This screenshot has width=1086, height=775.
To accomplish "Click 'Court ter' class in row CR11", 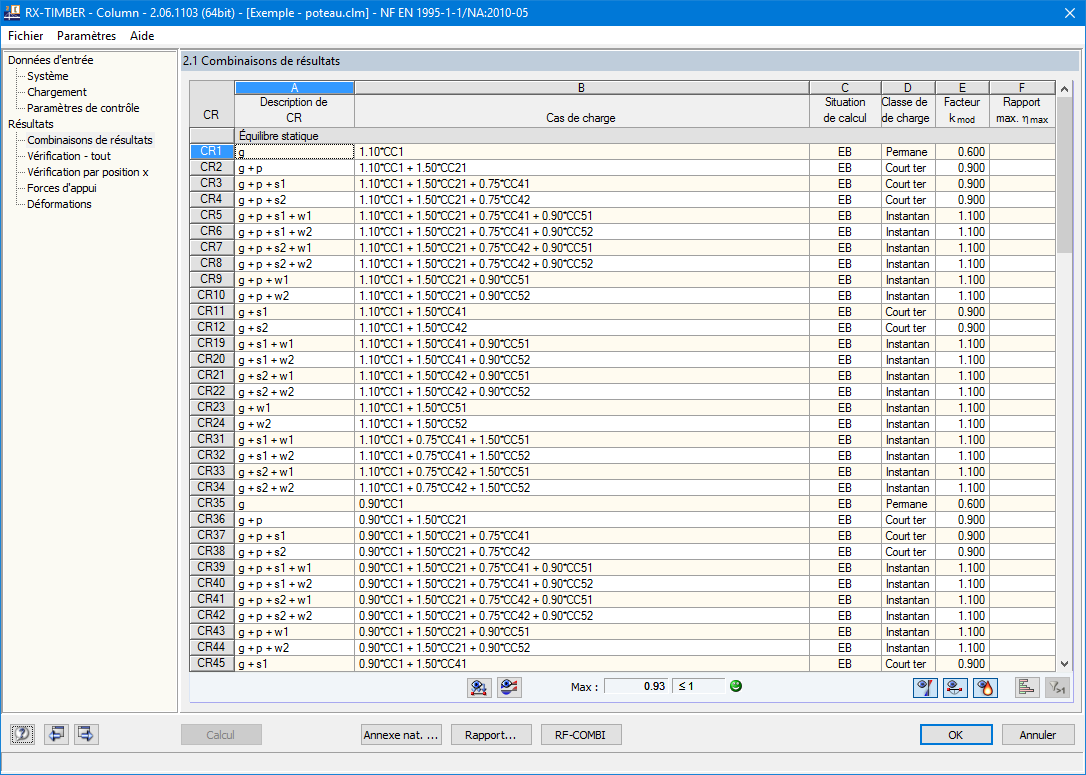I will 908,312.
